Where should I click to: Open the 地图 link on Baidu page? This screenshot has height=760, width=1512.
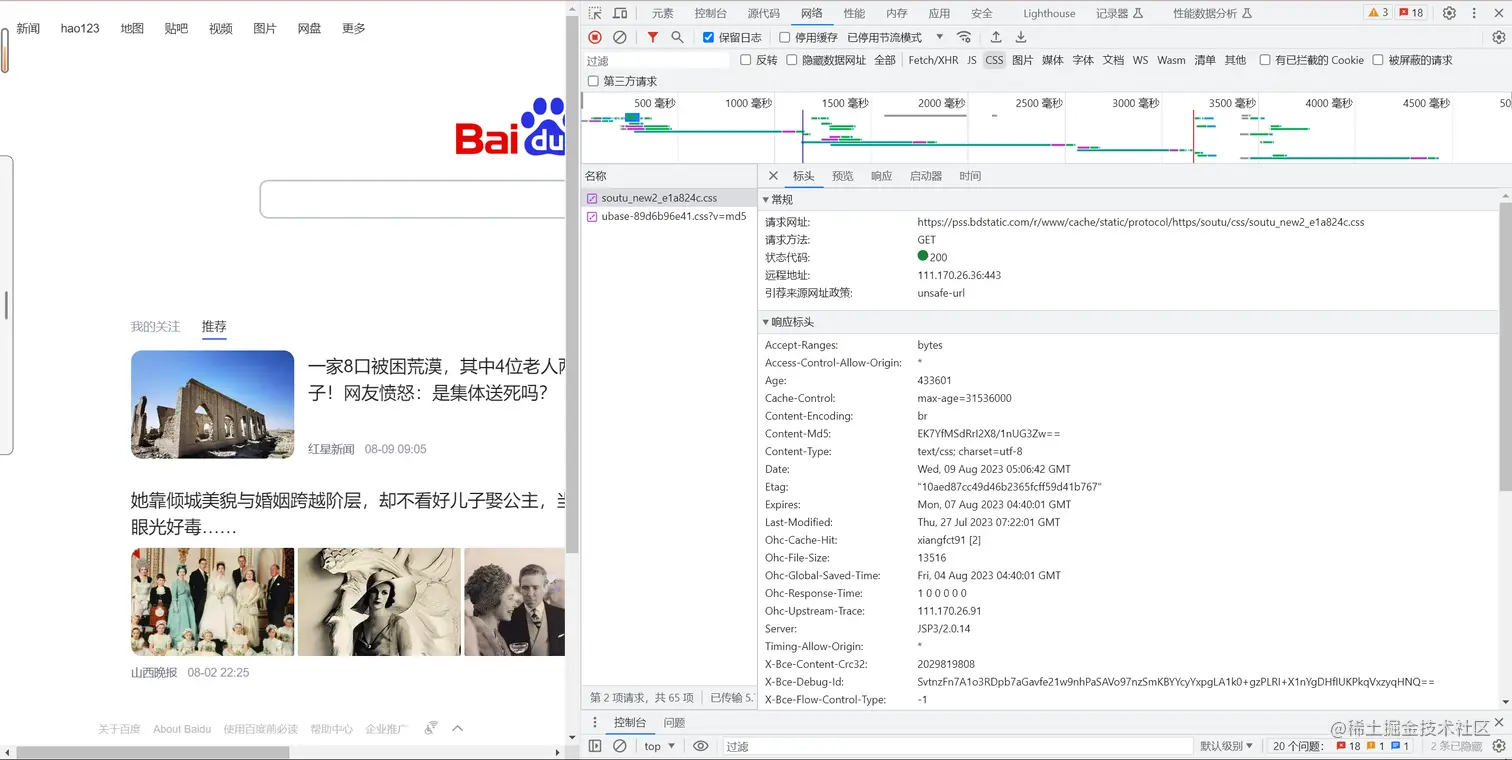(x=132, y=28)
